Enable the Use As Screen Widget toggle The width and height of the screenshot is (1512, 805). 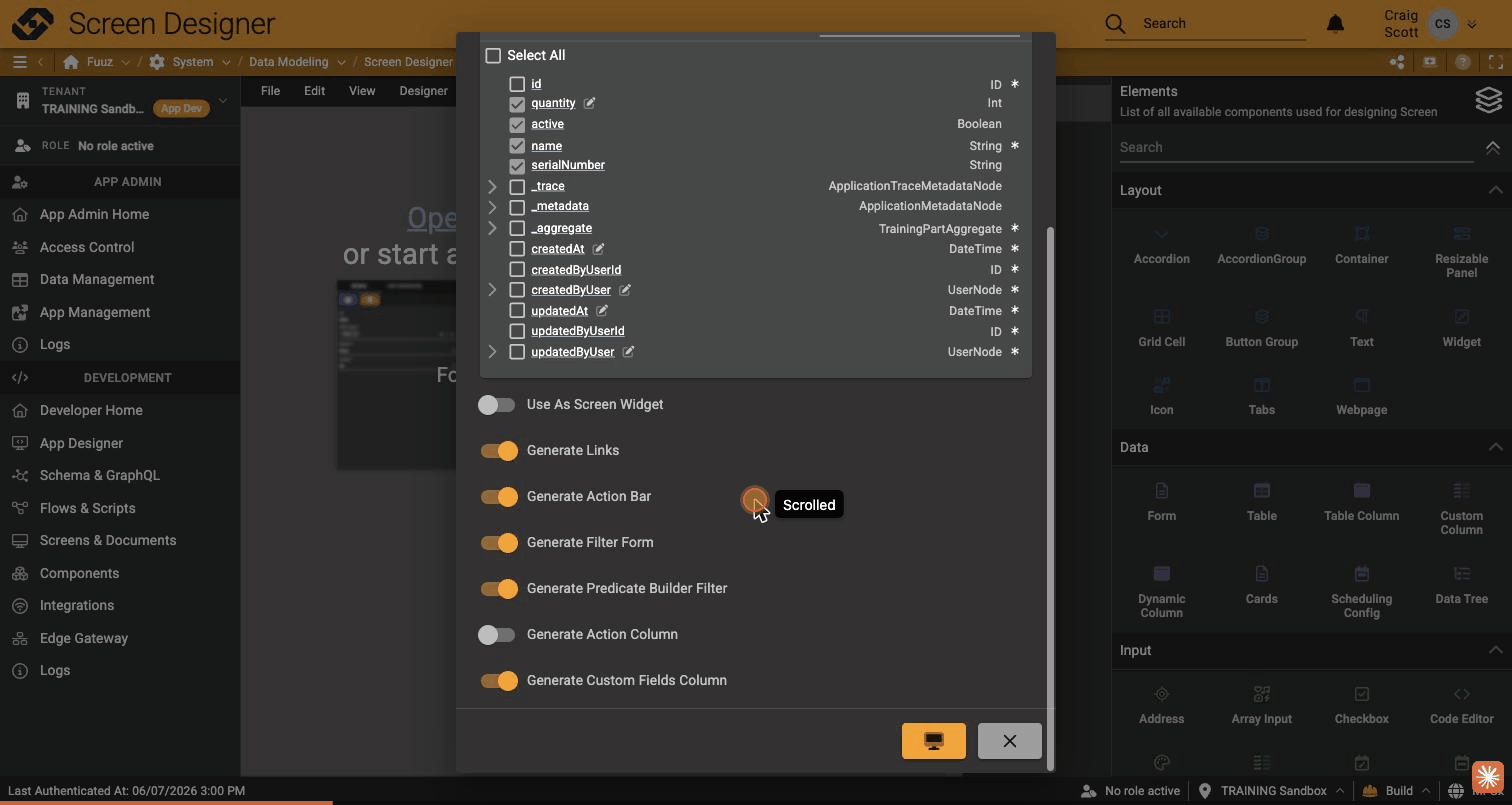[x=496, y=405]
